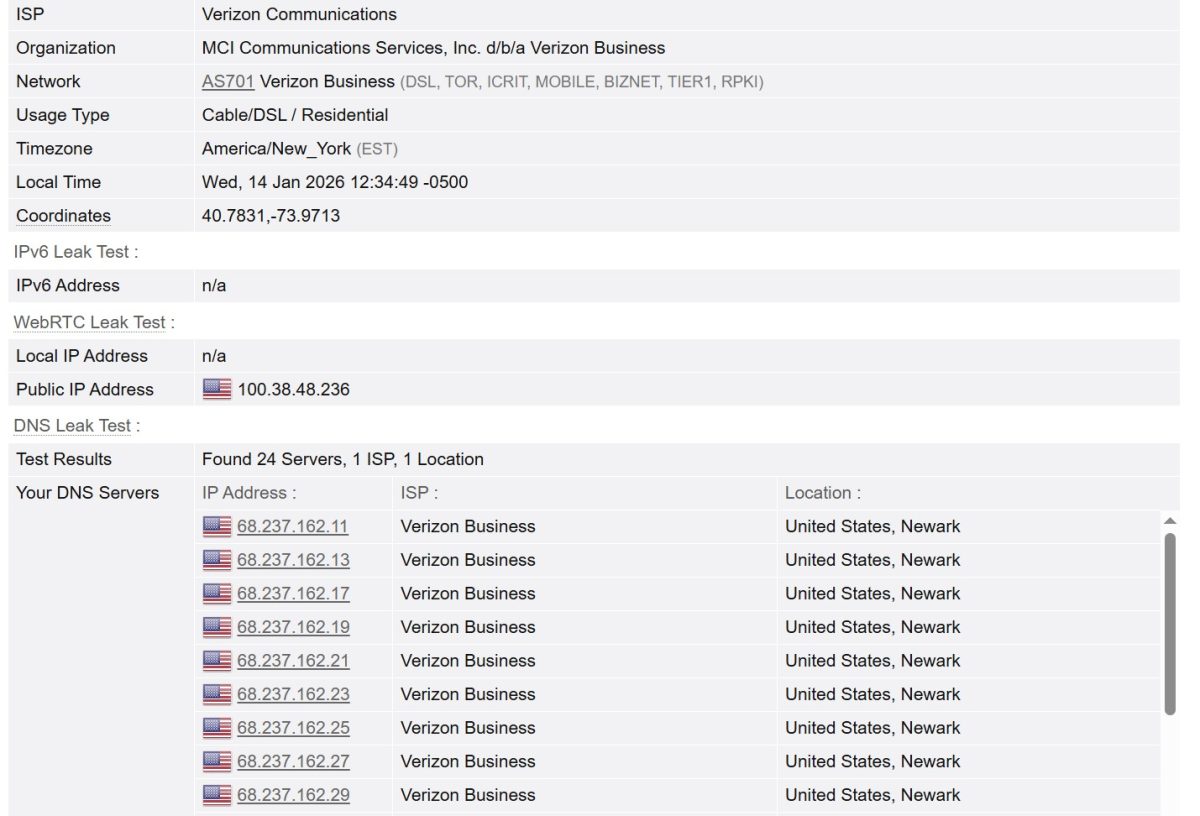
Task: Click the US flag beside Public IP Address
Action: (x=217, y=389)
